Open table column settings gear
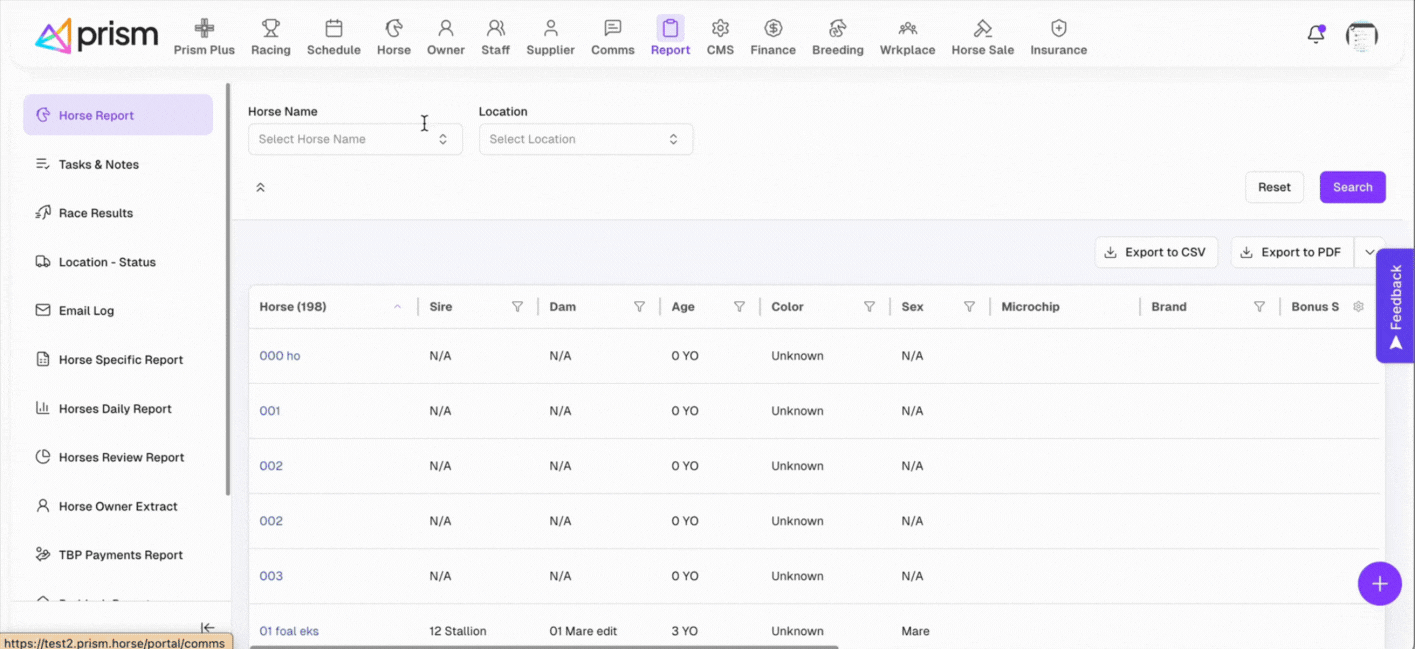This screenshot has width=1415, height=649. point(1358,307)
